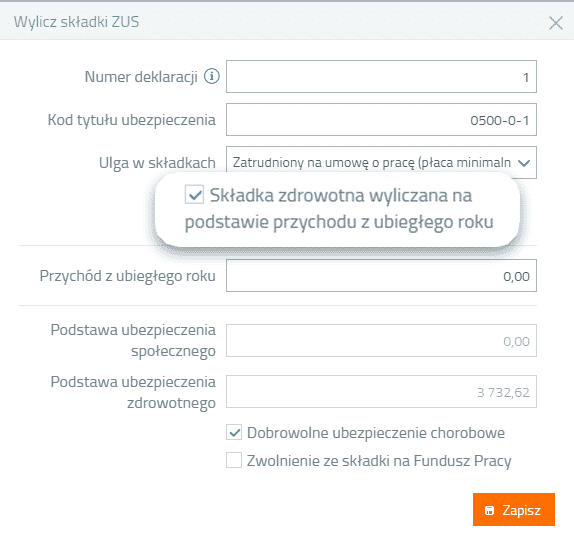Image resolution: width=574 pixels, height=545 pixels.
Task: Click the 'Ulga w składkach' label
Action: coord(157,163)
